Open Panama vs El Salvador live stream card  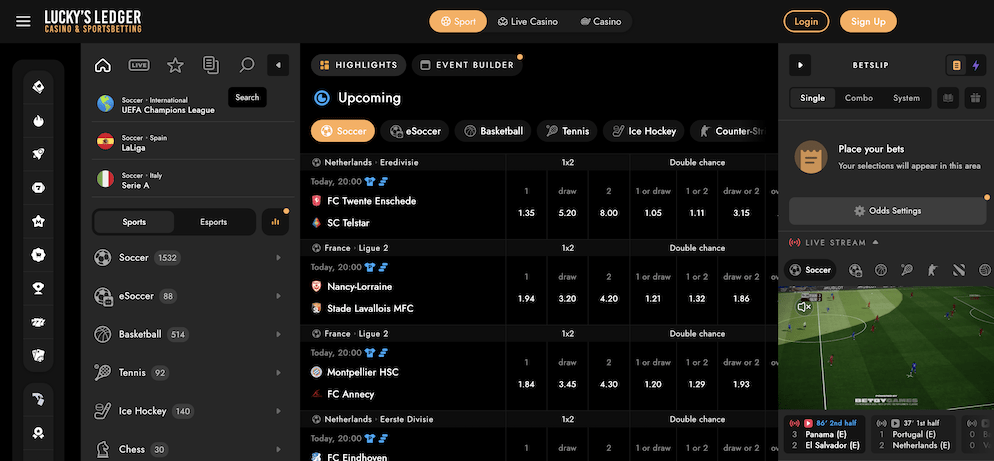click(x=824, y=435)
